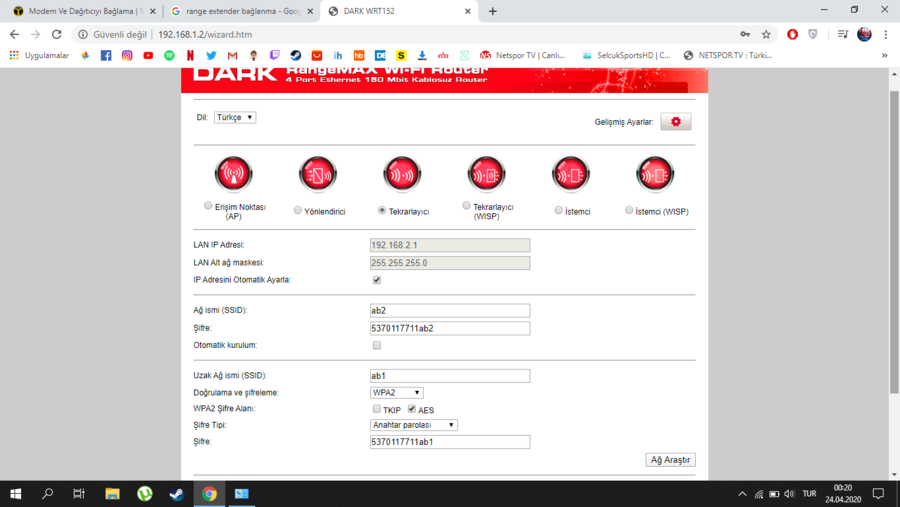Screen dimensions: 900x507
Task: Open Doğrulama ve şifreleme WPA2 dropdown
Action: click(x=397, y=393)
